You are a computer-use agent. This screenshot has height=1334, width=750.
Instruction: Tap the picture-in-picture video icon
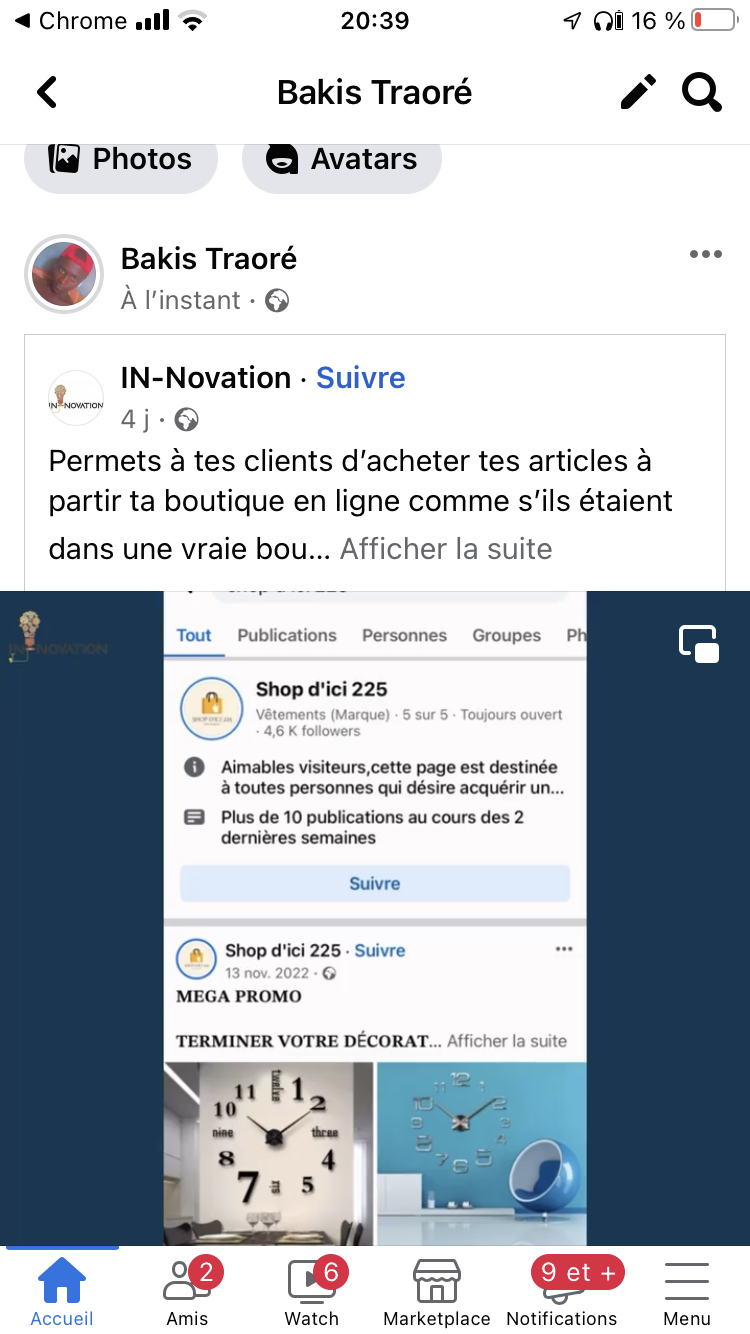click(x=699, y=643)
